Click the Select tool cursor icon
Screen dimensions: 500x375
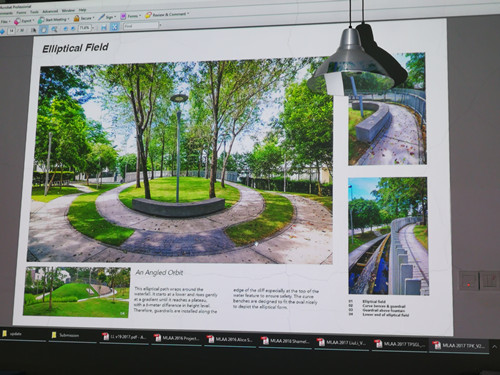point(34,30)
